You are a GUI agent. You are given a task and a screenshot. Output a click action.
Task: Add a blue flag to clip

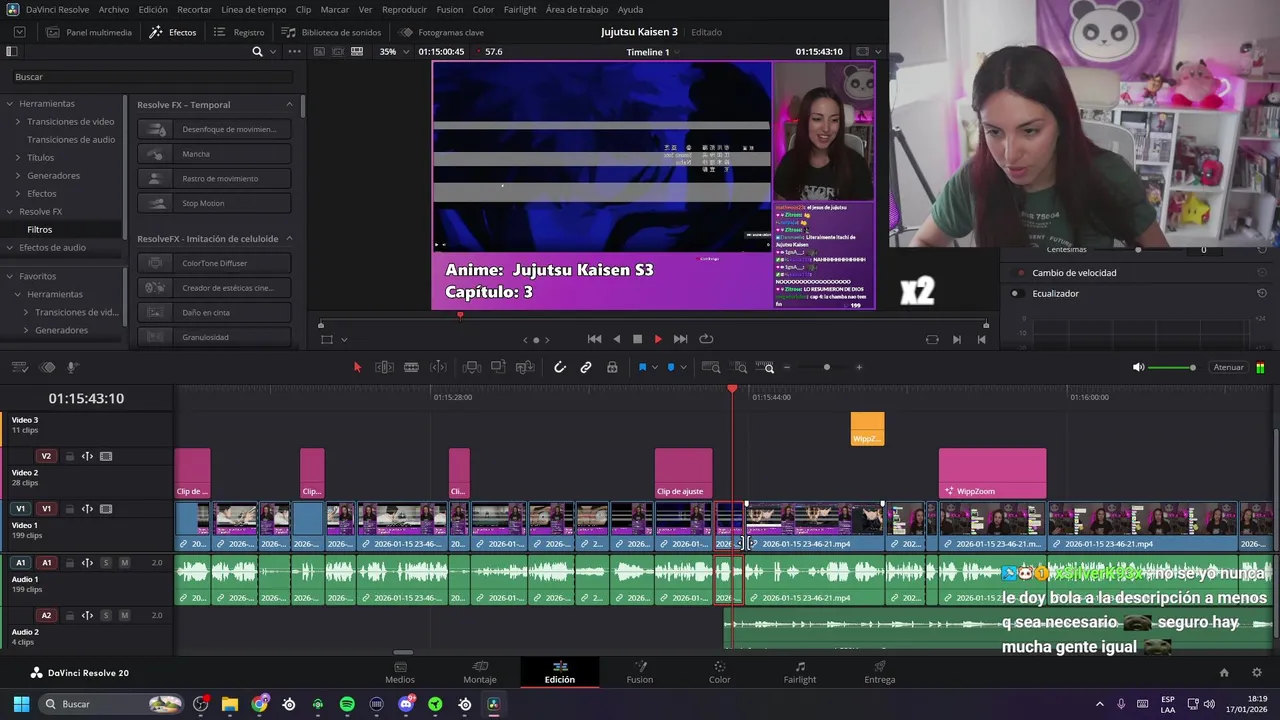coord(642,367)
